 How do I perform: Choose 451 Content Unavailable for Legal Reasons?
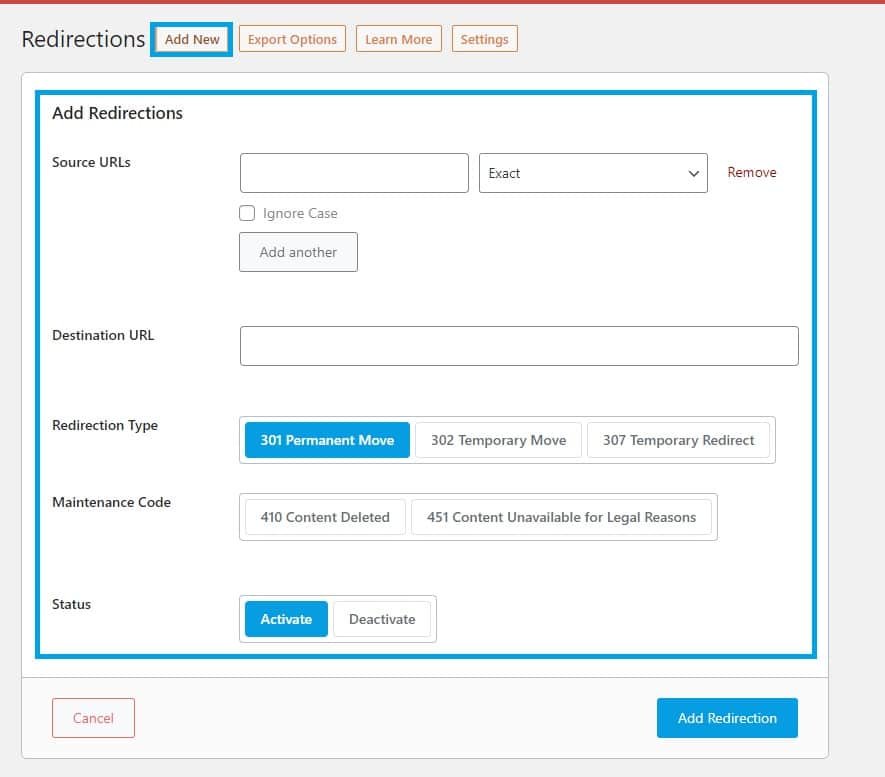[x=561, y=517]
